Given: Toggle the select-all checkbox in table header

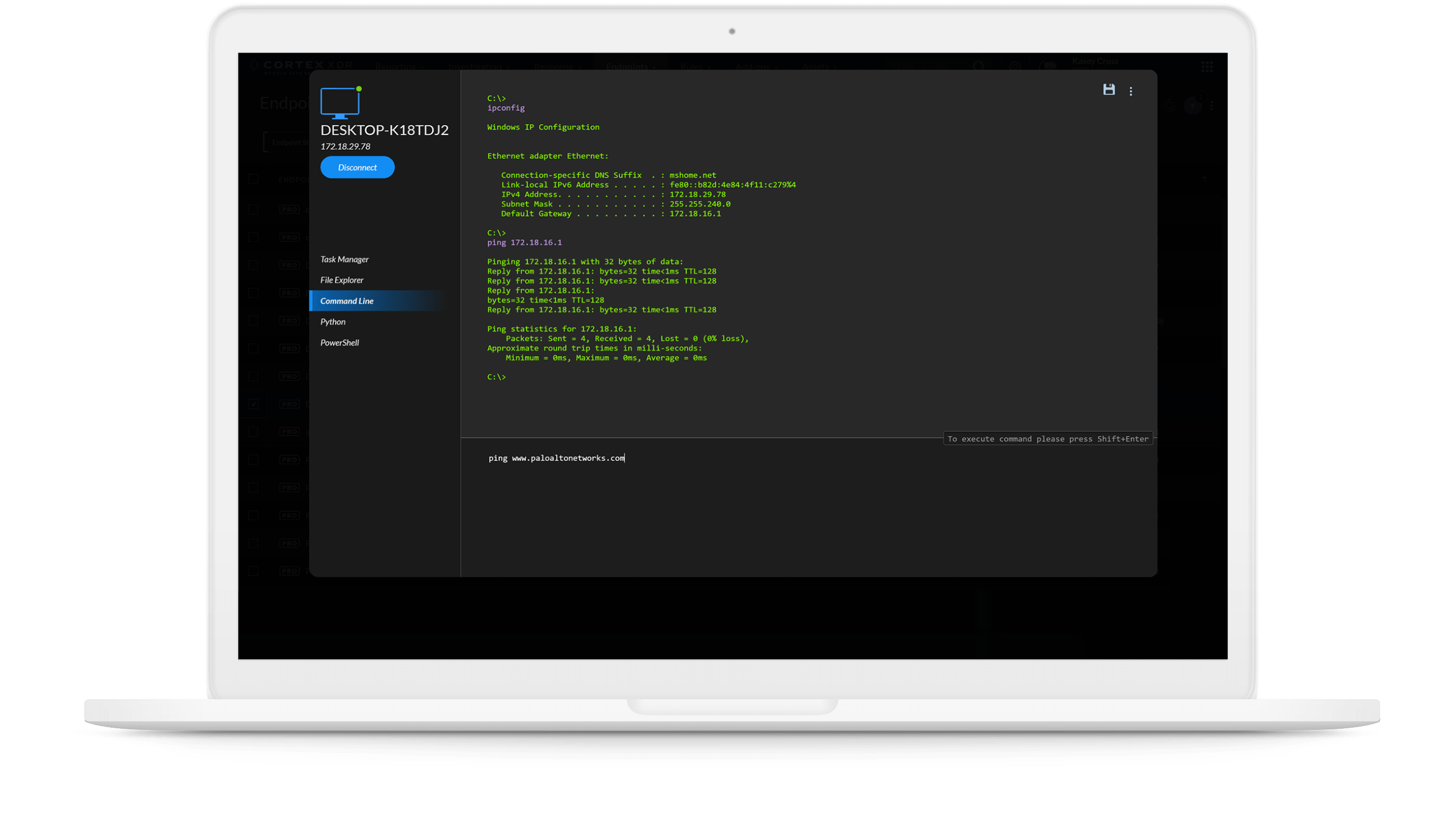Looking at the screenshot, I should tap(254, 179).
